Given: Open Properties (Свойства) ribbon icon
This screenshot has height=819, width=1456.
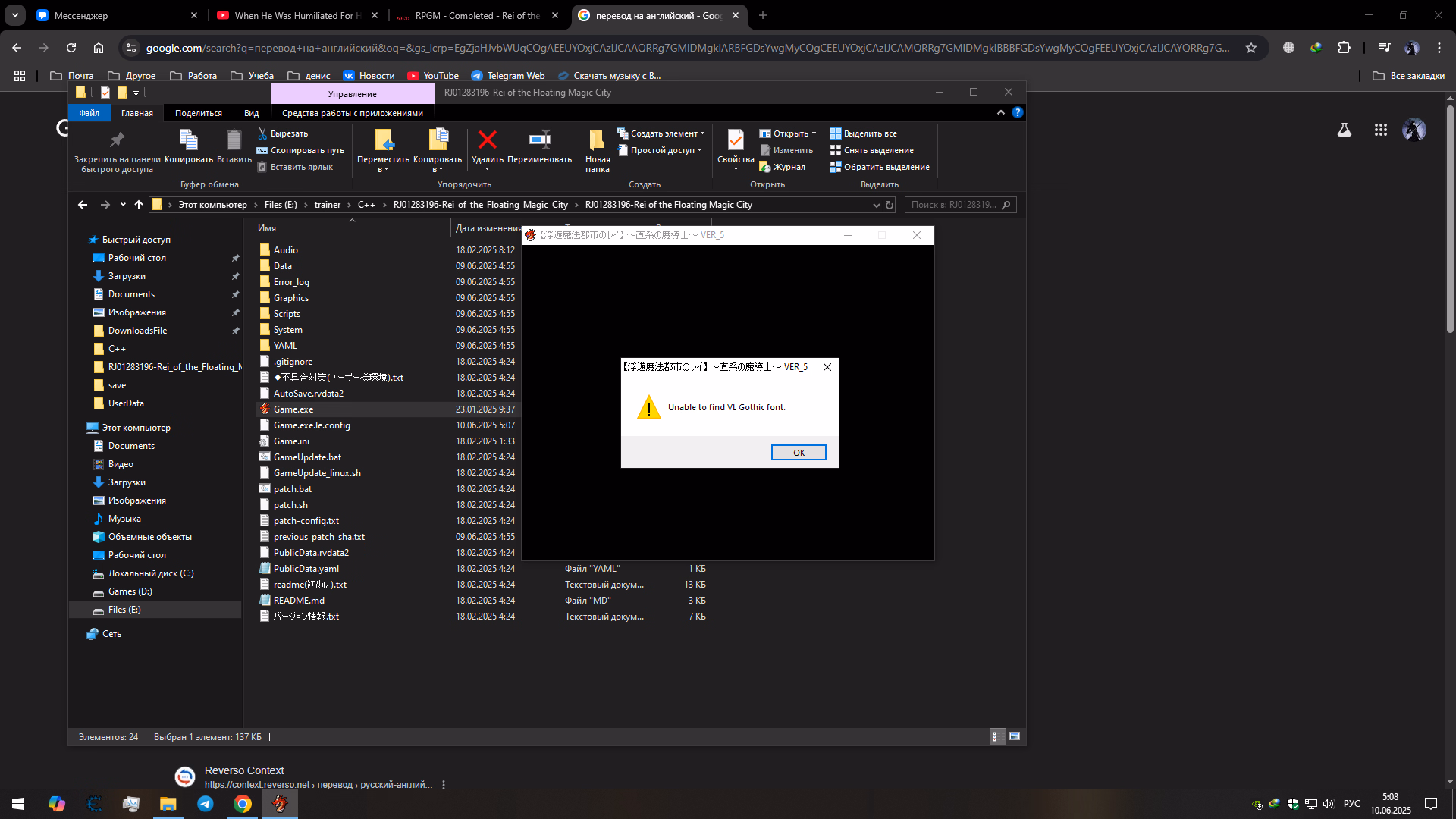Looking at the screenshot, I should [x=735, y=140].
